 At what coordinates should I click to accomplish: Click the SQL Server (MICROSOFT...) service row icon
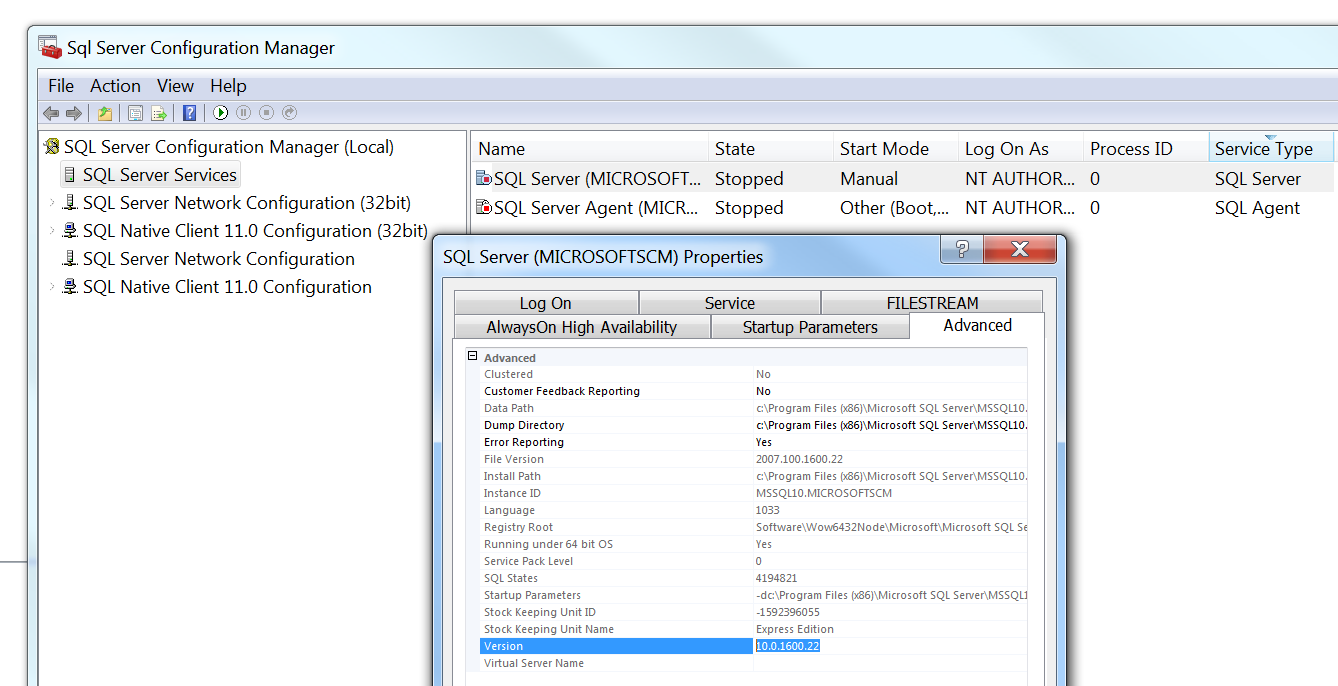484,179
